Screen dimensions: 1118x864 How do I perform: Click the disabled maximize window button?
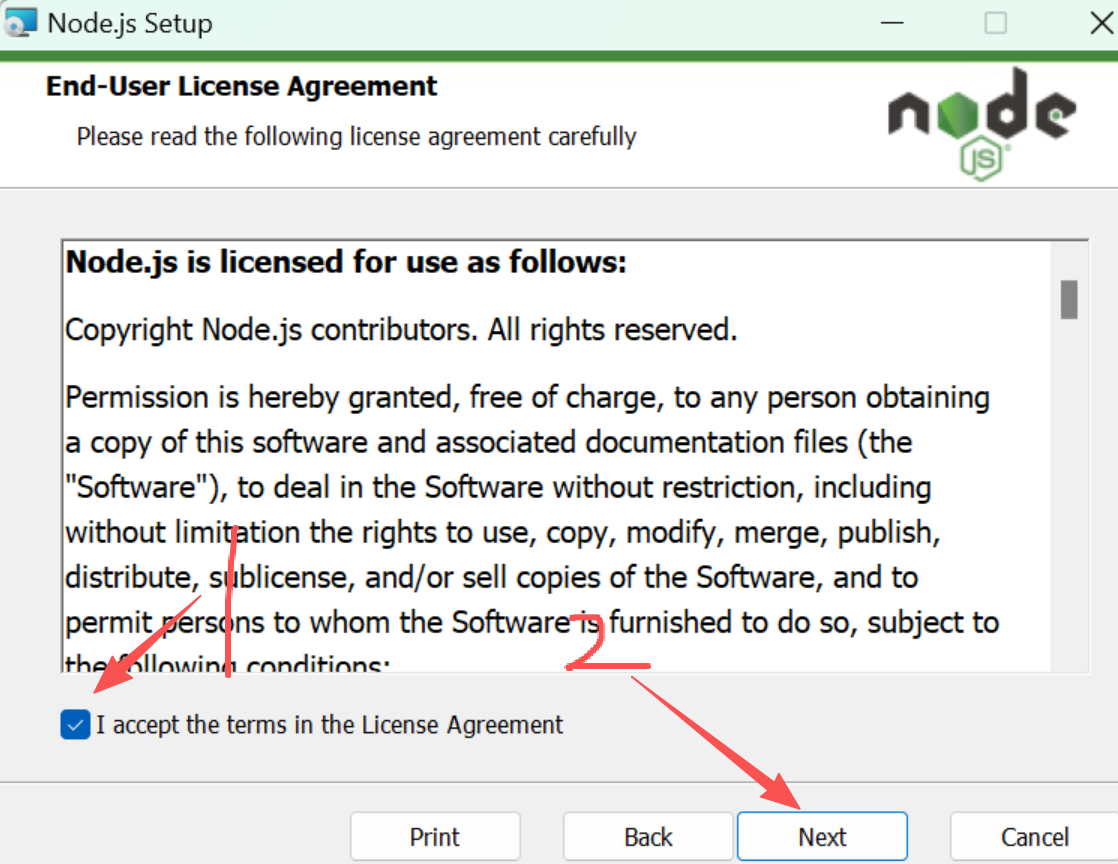995,23
